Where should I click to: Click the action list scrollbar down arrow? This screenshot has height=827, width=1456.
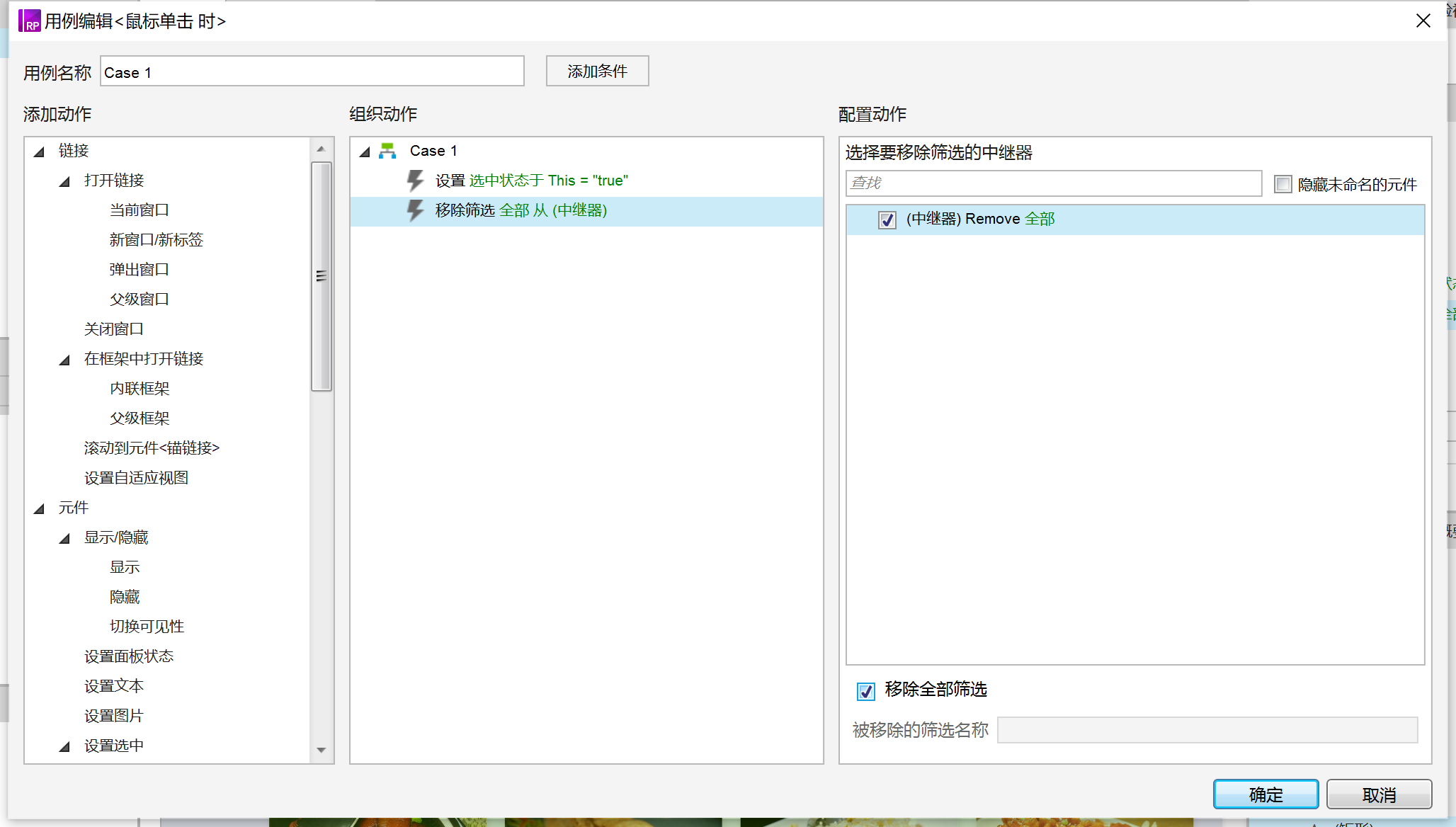click(321, 751)
